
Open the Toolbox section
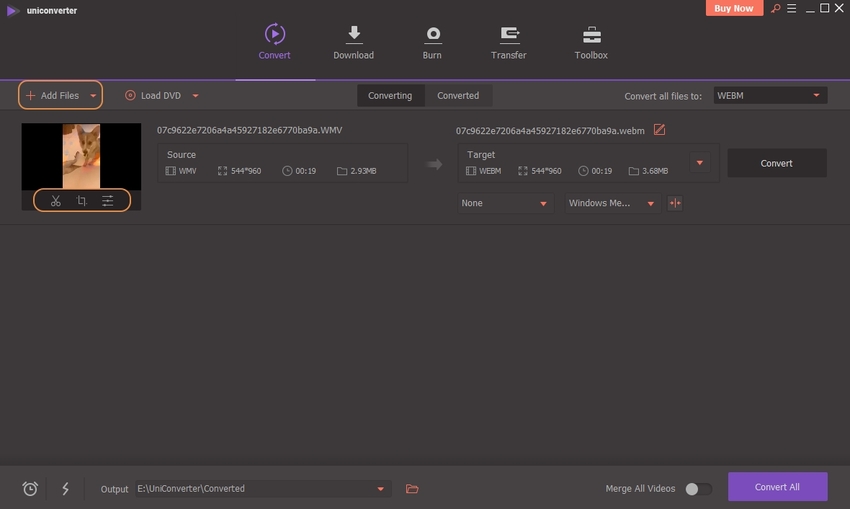coord(591,43)
